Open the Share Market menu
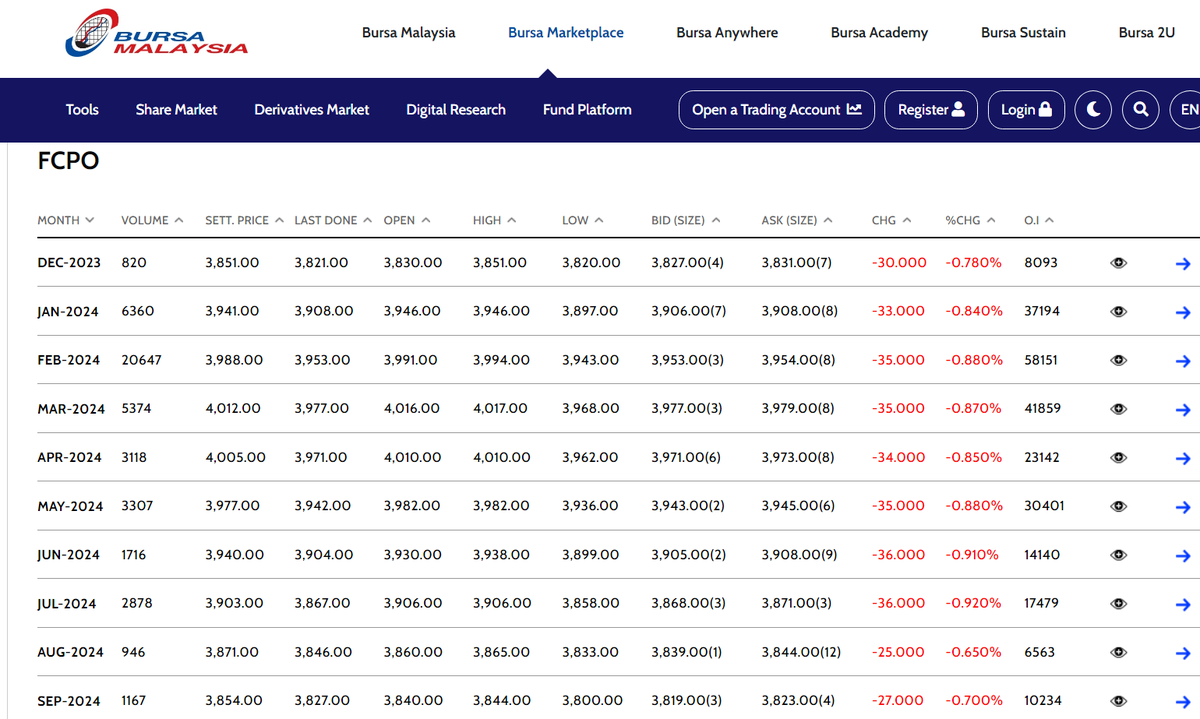Viewport: 1200px width, 719px height. pyautogui.click(x=176, y=110)
